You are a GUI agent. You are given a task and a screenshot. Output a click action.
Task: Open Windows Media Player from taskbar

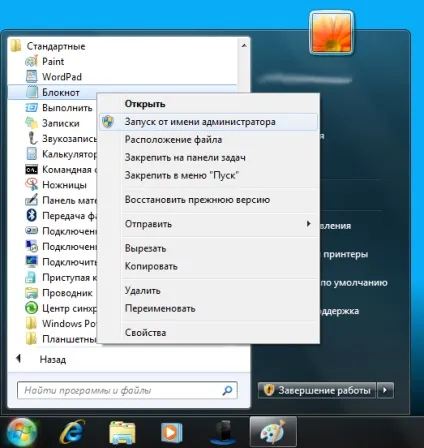[x=172, y=433]
